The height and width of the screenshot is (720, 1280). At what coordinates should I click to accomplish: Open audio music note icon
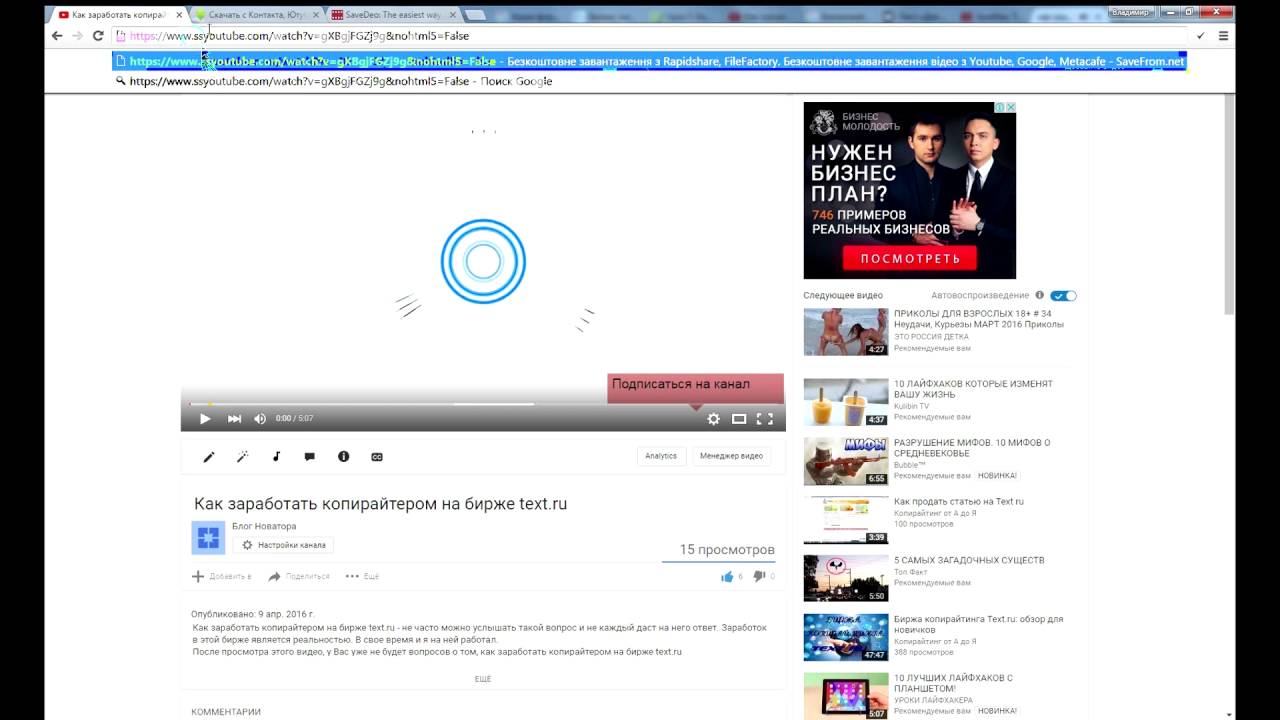(x=276, y=457)
